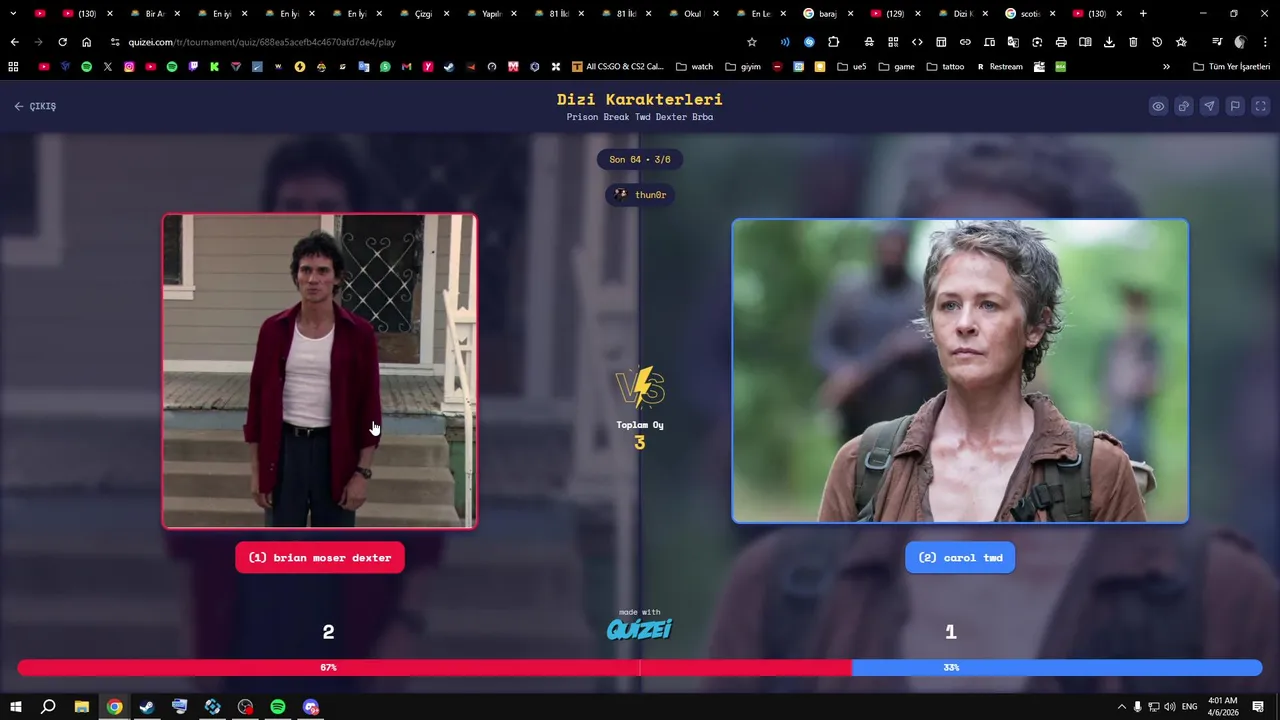This screenshot has height=720, width=1280.
Task: Open the taskbar clock showing 4:01 AM
Action: tap(1222, 707)
